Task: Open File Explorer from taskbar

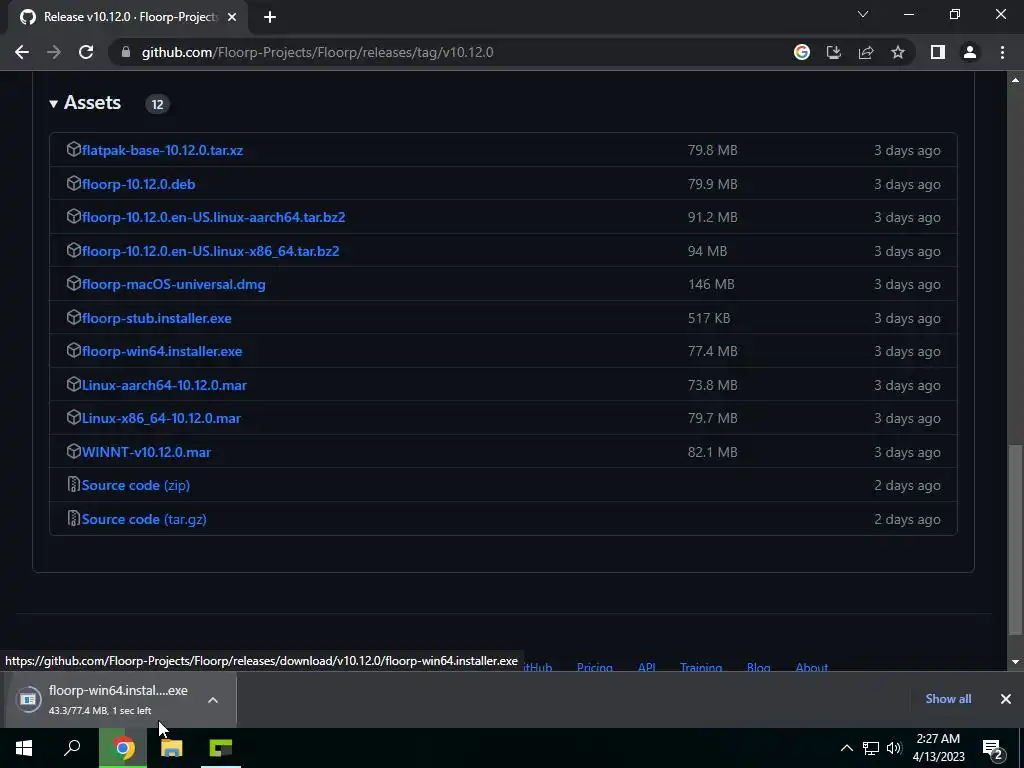Action: [x=172, y=748]
